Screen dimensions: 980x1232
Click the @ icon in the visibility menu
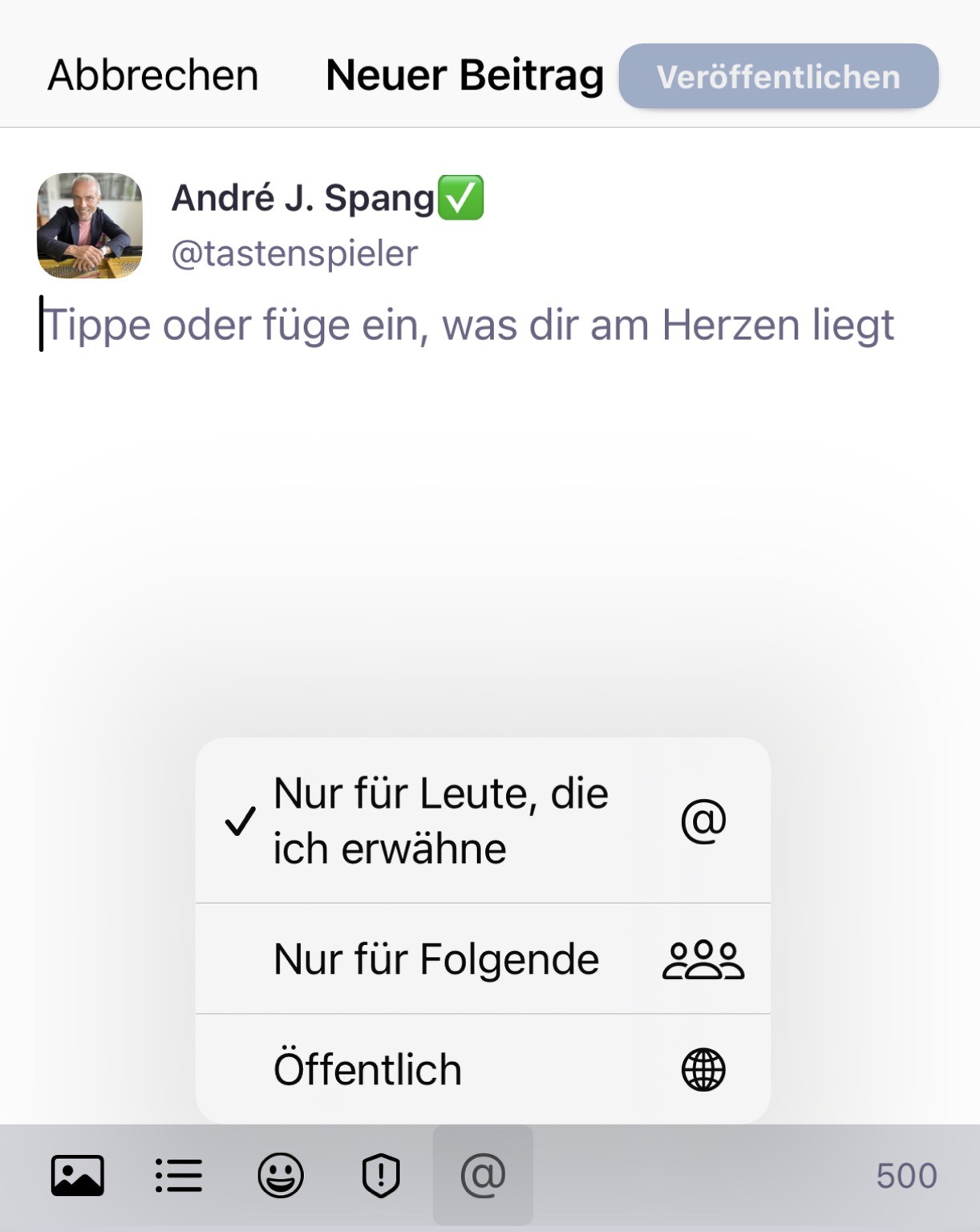pyautogui.click(x=703, y=821)
